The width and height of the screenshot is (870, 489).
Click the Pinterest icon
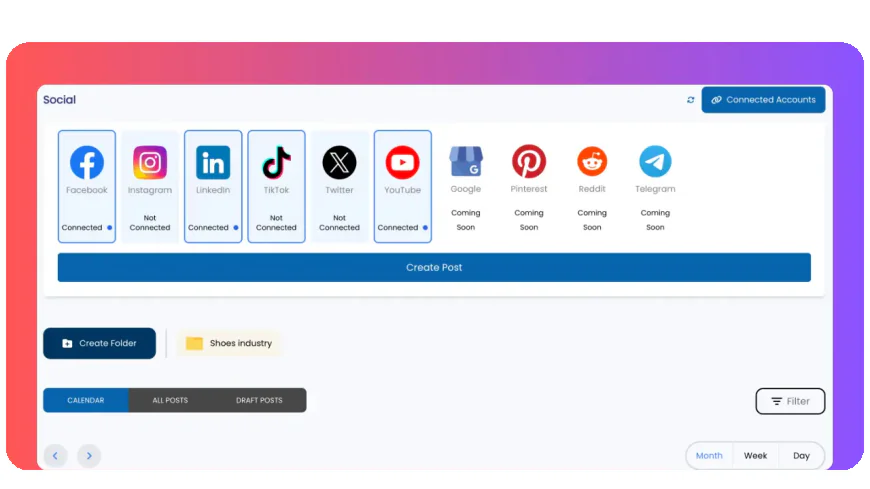529,162
